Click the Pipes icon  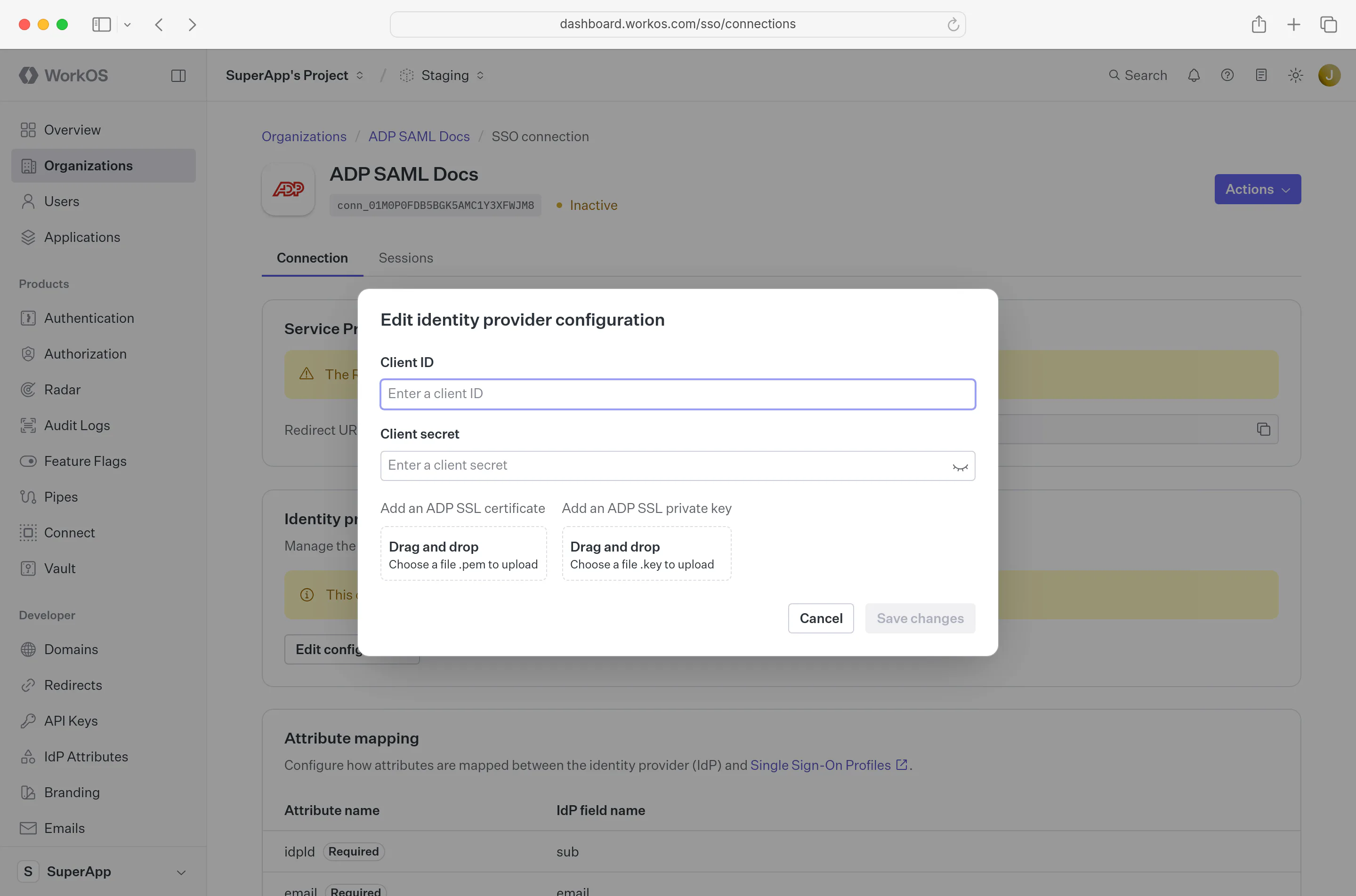28,497
